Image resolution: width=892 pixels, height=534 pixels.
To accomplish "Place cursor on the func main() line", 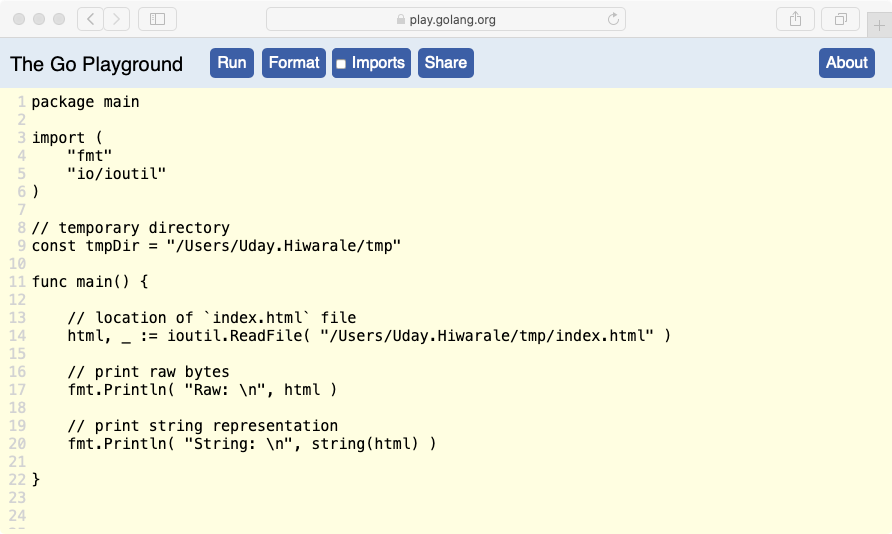I will tap(90, 282).
